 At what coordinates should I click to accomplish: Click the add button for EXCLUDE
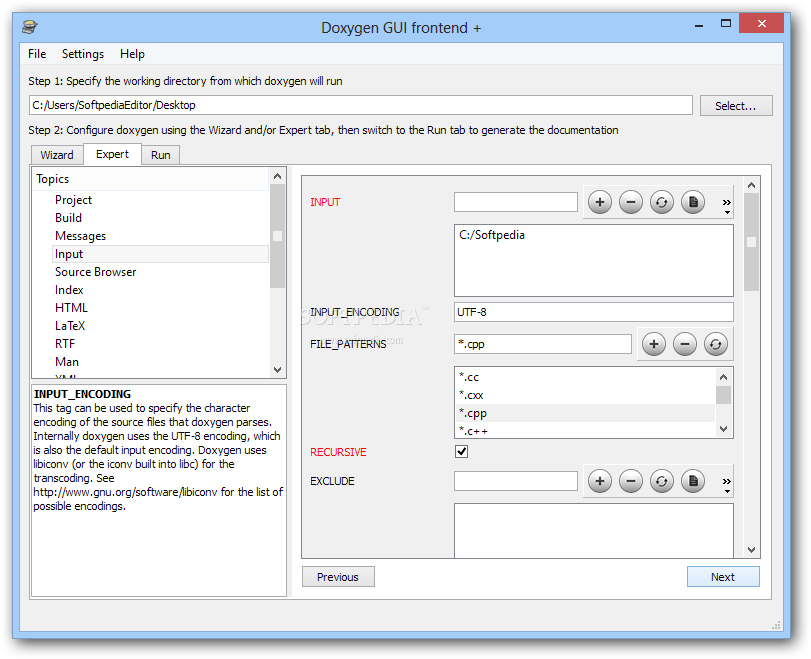click(600, 481)
